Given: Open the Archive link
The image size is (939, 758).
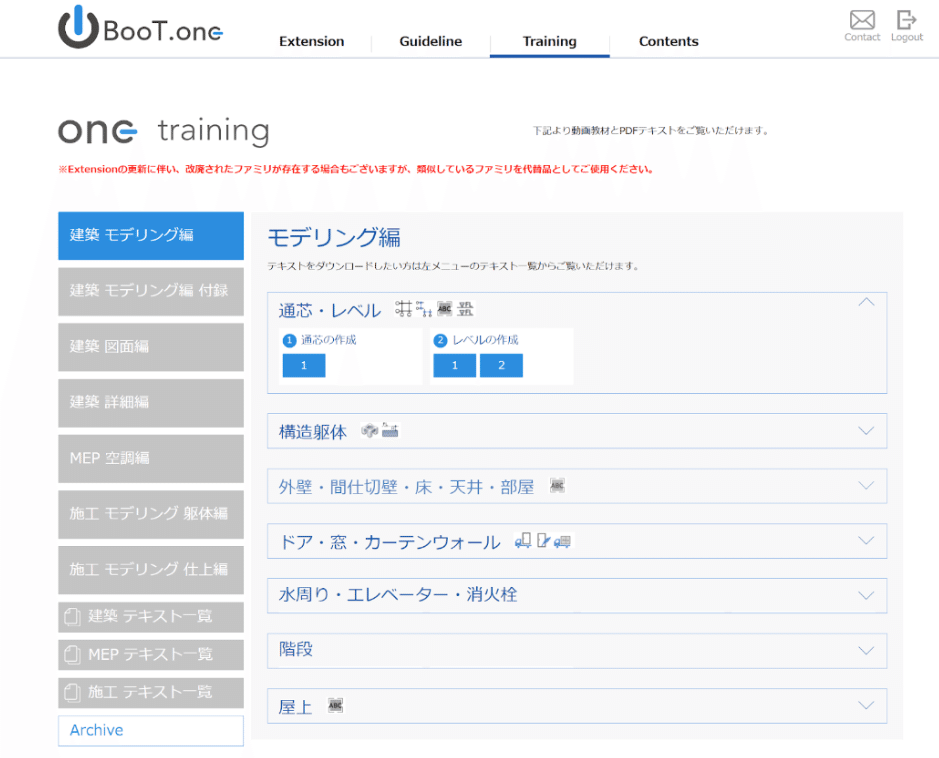Looking at the screenshot, I should click(95, 730).
